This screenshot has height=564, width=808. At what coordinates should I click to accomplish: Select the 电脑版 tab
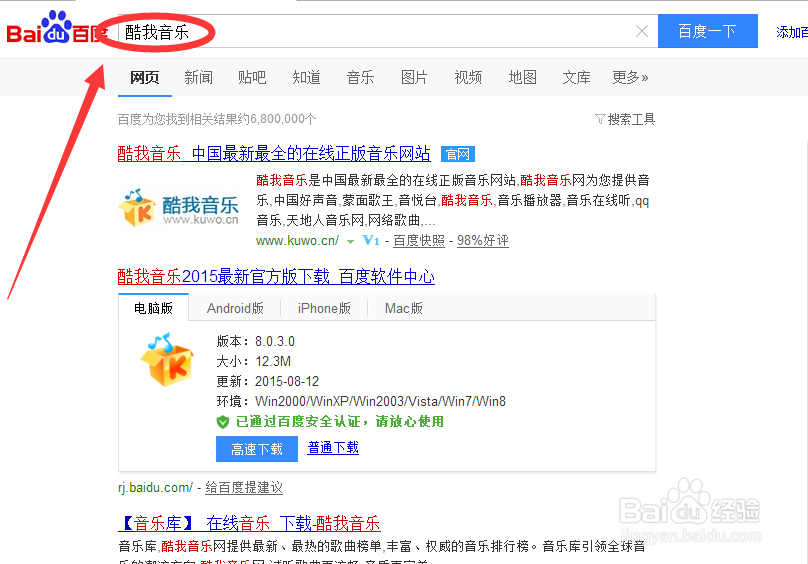pyautogui.click(x=154, y=308)
